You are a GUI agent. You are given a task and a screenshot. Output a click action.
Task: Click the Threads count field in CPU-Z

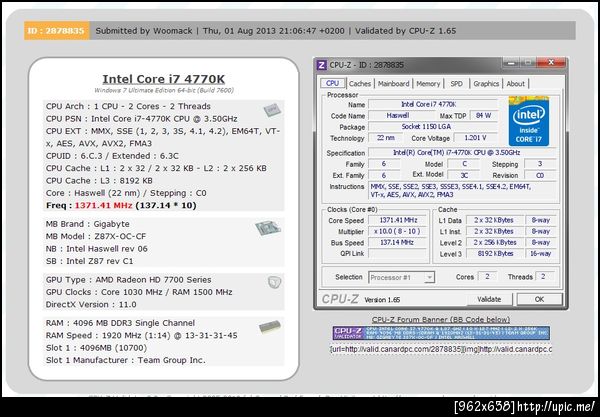545,276
